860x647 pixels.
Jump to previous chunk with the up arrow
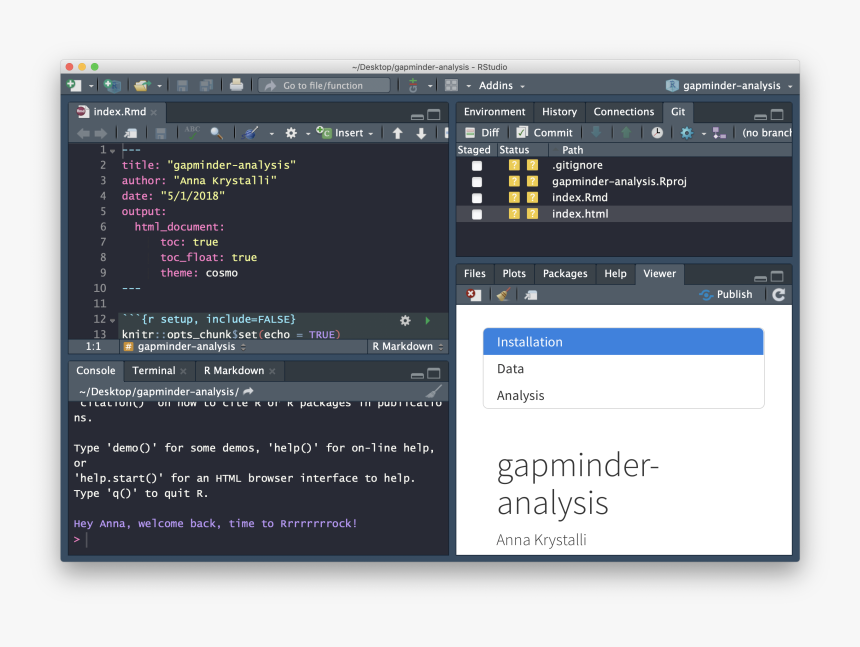tap(398, 133)
